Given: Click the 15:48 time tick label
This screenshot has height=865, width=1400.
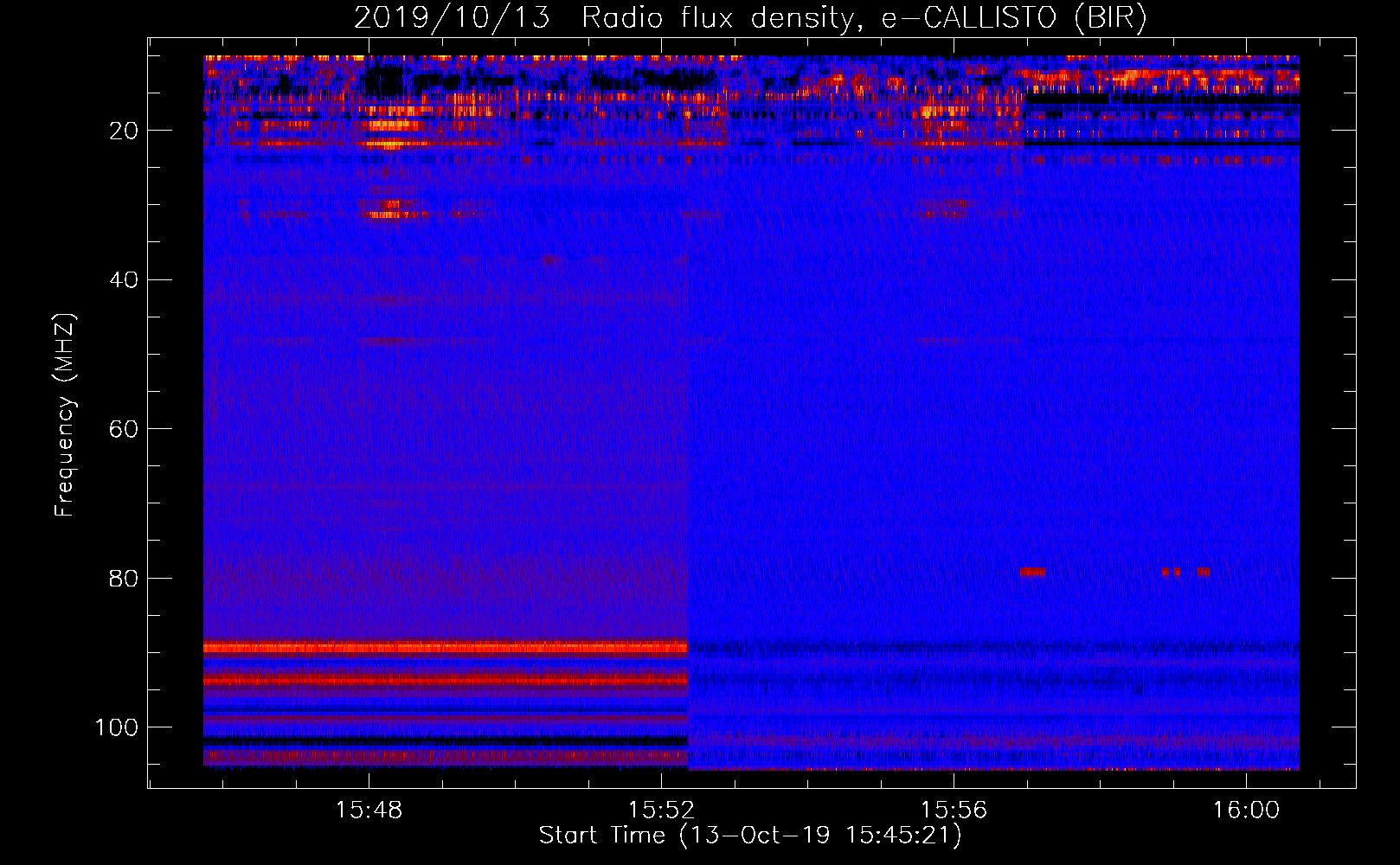Looking at the screenshot, I should click(369, 811).
